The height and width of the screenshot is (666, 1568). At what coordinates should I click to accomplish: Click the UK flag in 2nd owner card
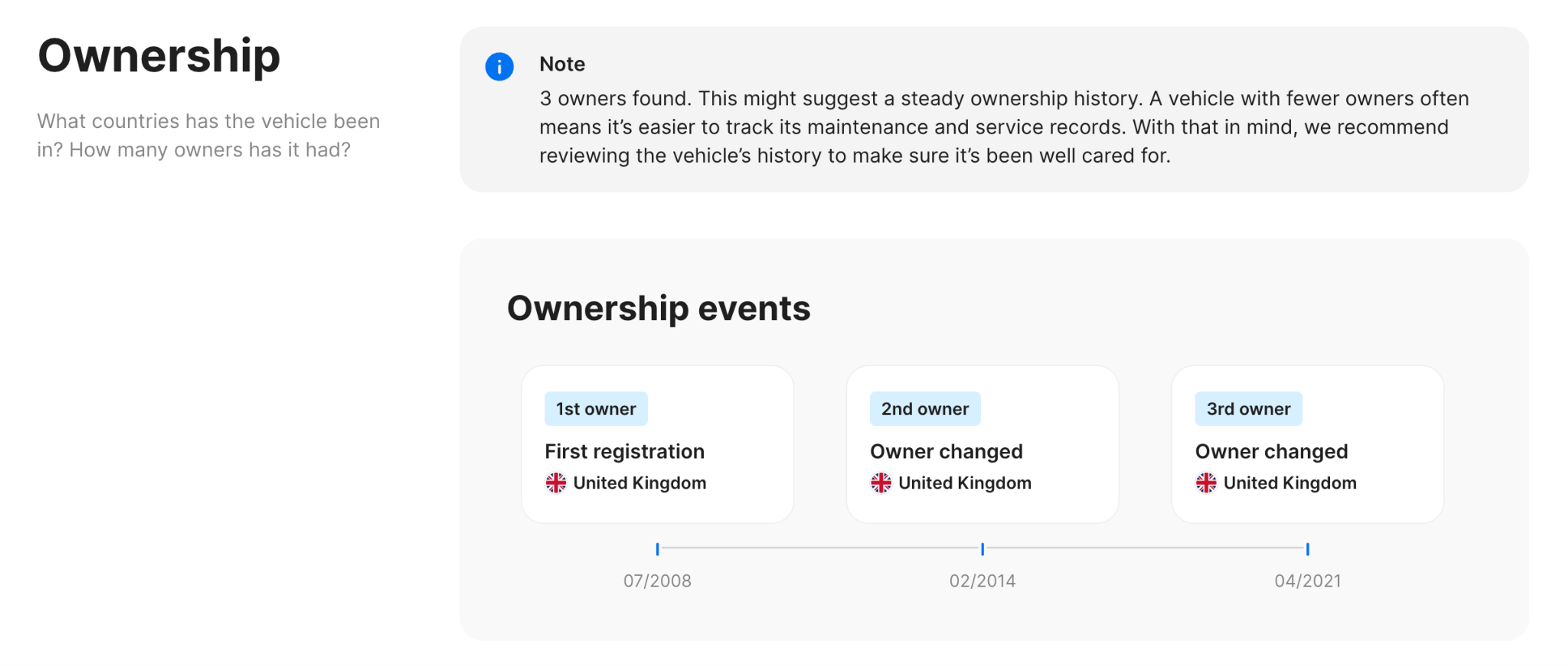[881, 483]
